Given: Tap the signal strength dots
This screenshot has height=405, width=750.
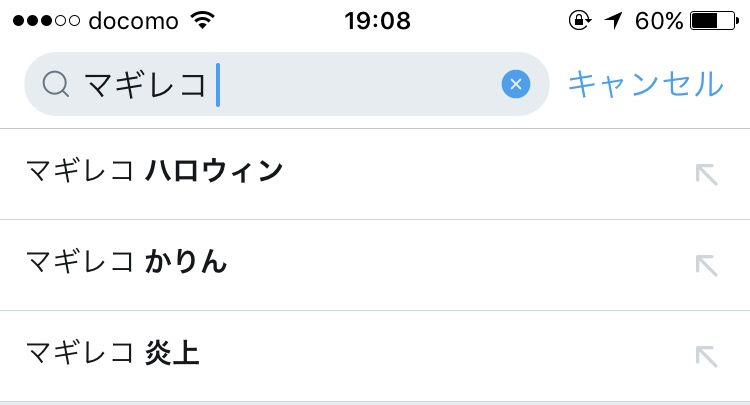Looking at the screenshot, I should [45, 21].
